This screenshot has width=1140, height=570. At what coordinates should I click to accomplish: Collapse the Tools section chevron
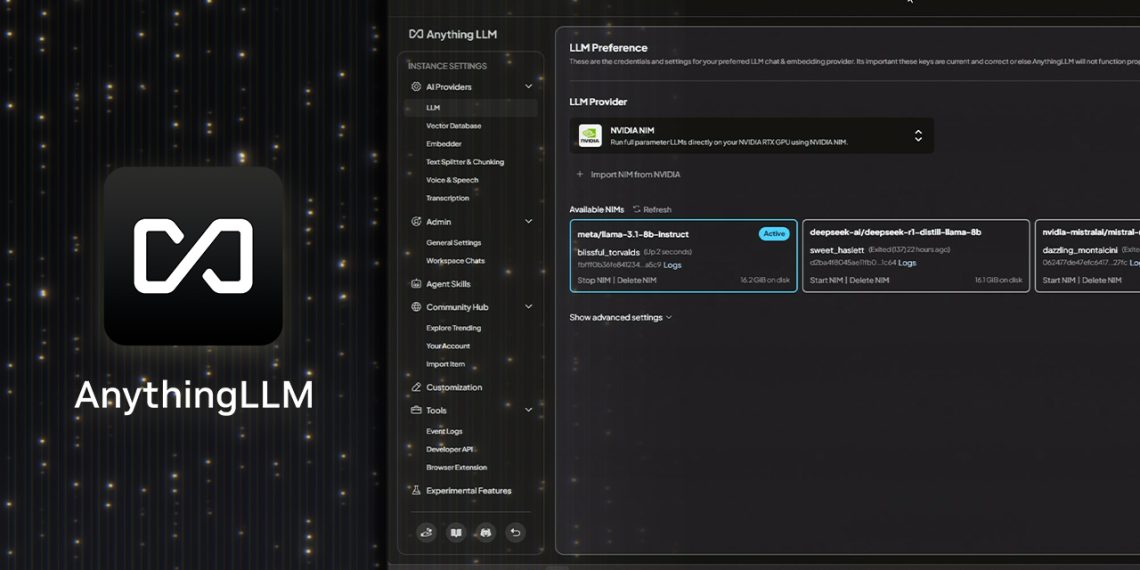pyautogui.click(x=529, y=410)
